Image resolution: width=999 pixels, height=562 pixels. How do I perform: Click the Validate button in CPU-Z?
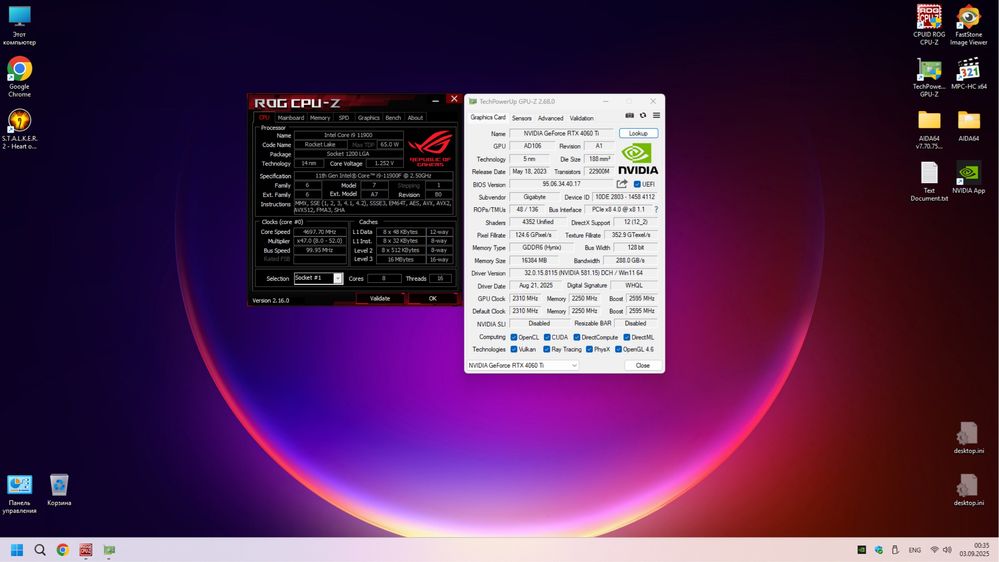[380, 298]
